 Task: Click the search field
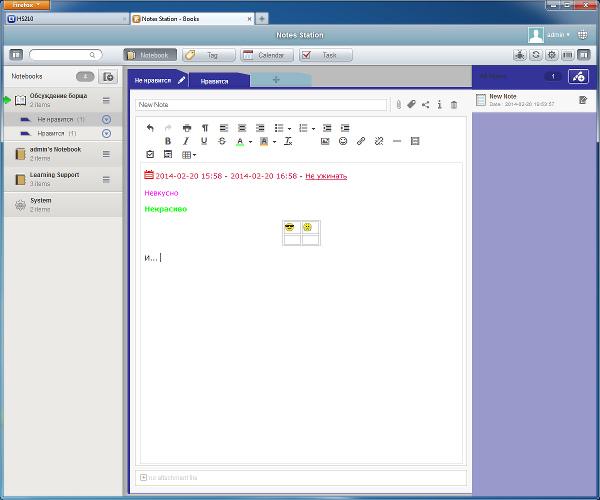point(65,55)
